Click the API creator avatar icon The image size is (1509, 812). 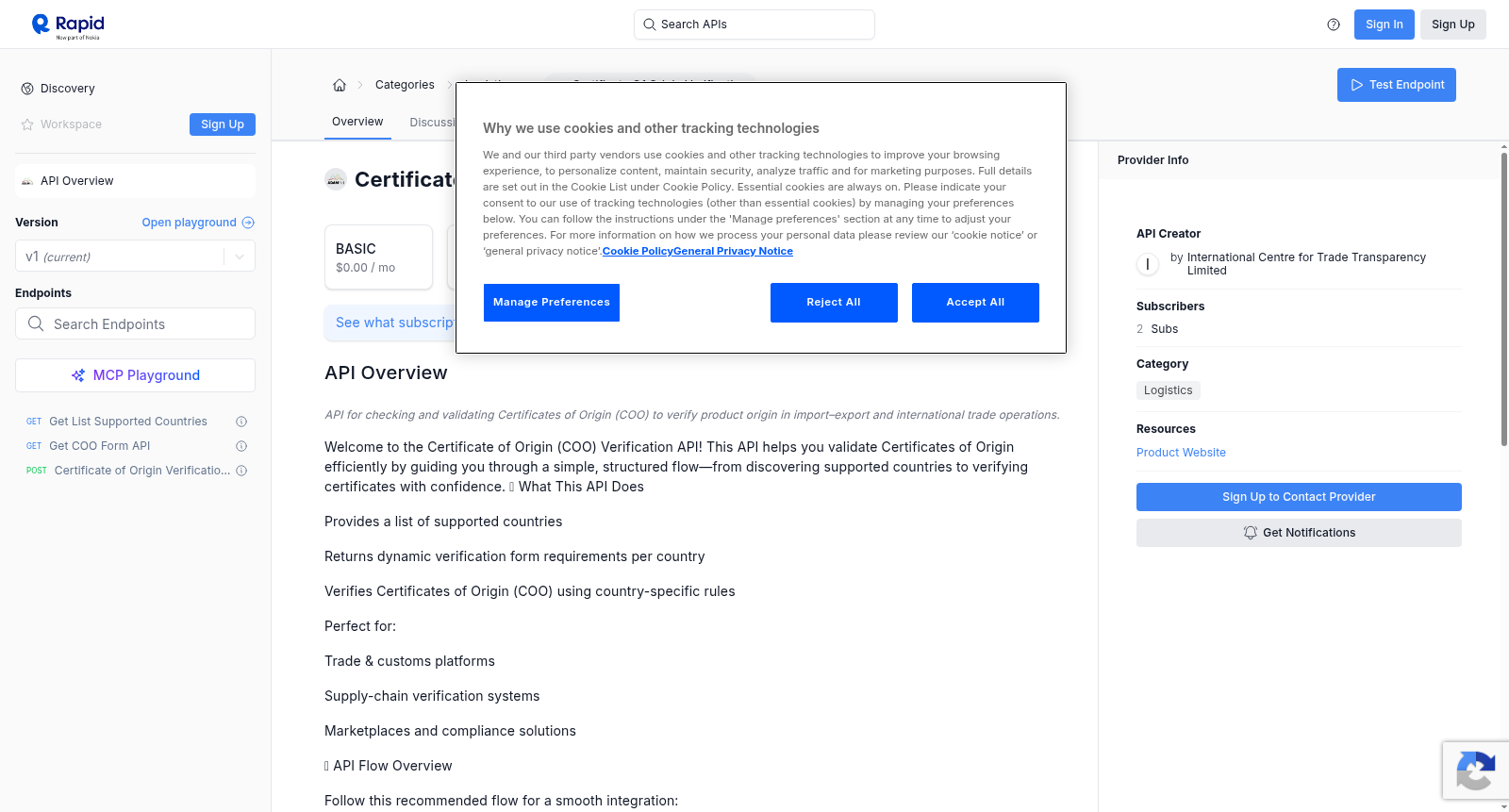[1148, 264]
